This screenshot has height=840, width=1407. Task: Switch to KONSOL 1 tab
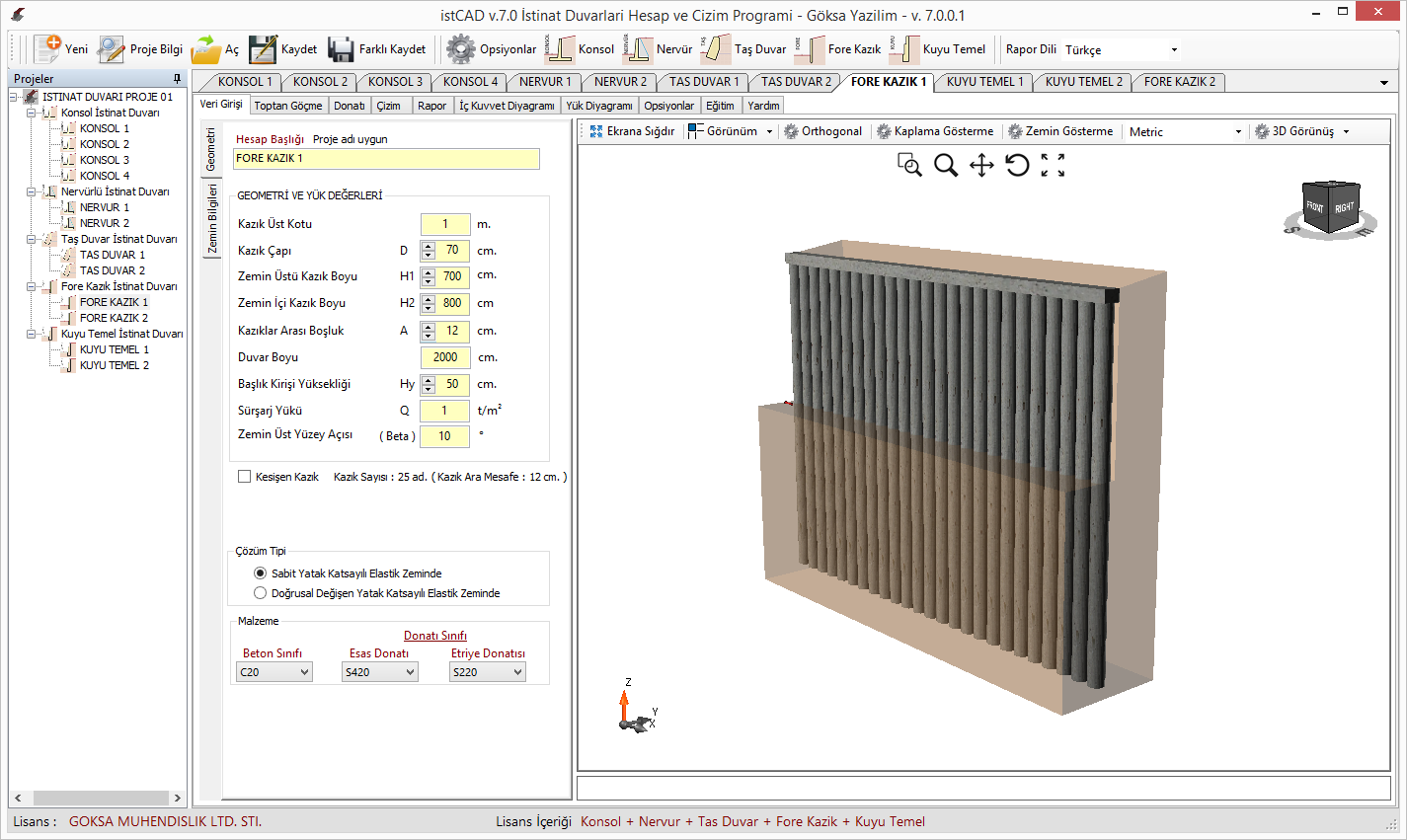[x=243, y=82]
